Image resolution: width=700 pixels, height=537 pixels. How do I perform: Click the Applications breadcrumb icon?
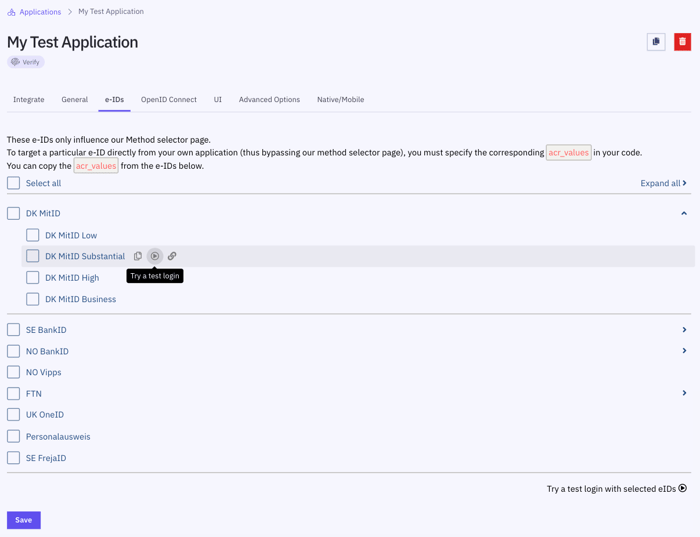click(11, 12)
